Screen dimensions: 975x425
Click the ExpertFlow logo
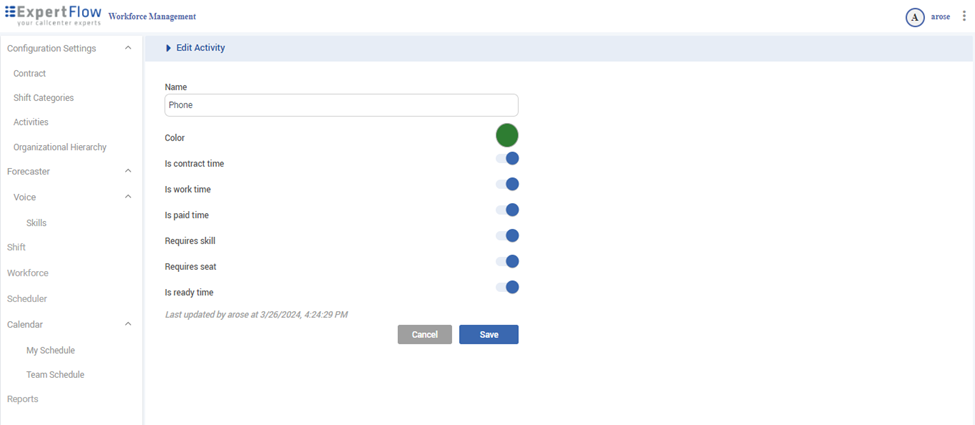coord(53,15)
